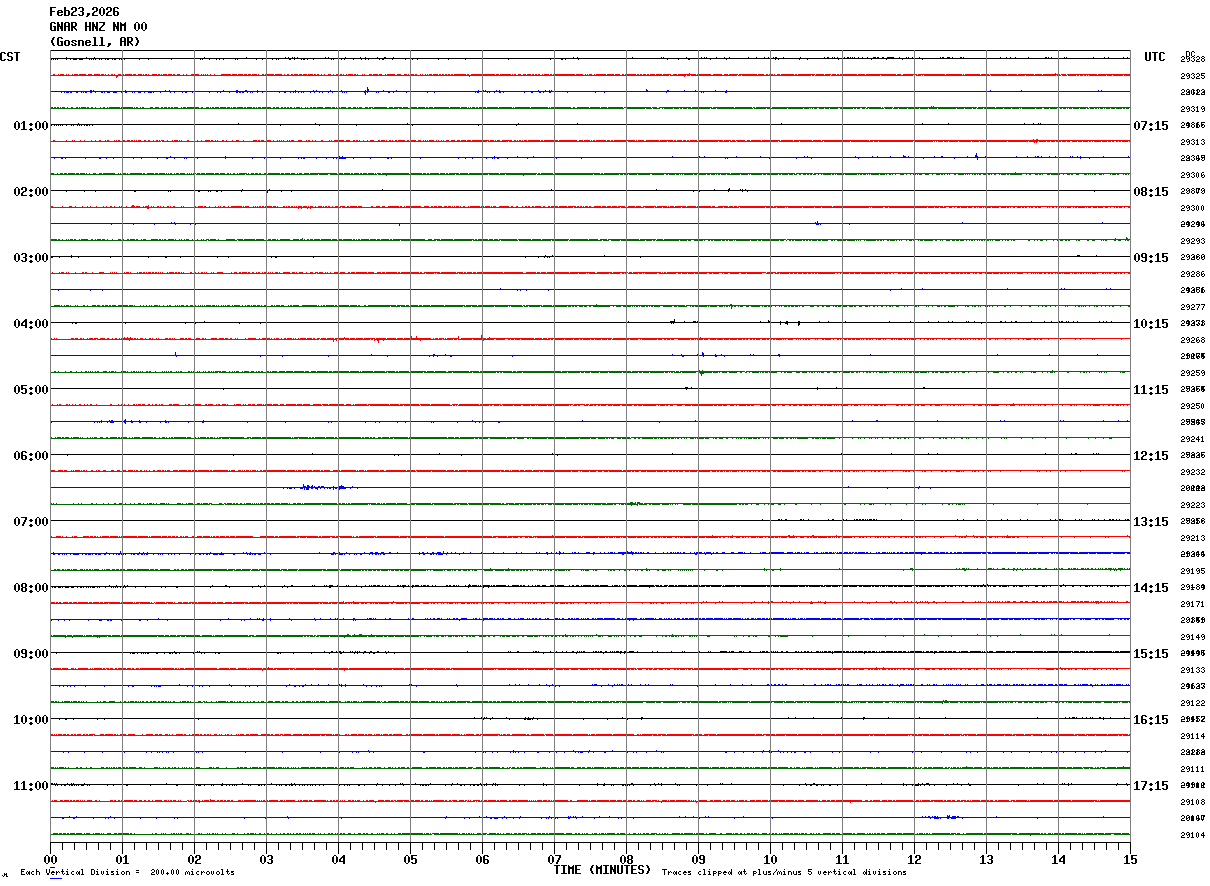Click the 29319 DC value

(x=1192, y=109)
